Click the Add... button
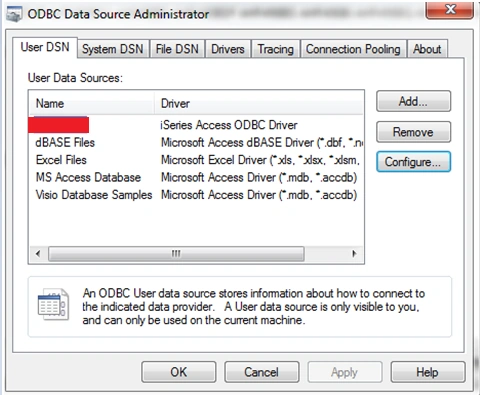Viewport: 480px width, 395px height. pyautogui.click(x=413, y=101)
